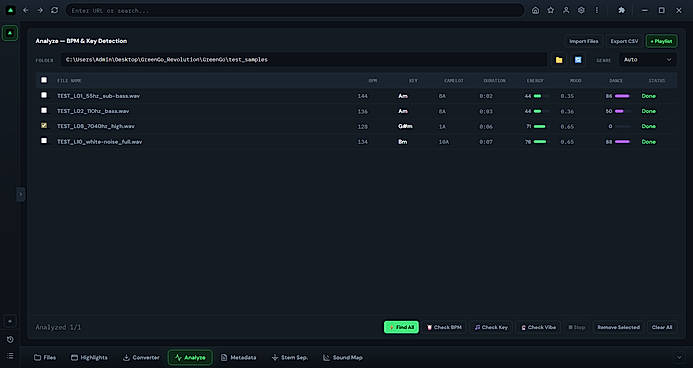Open the user account icon
The width and height of the screenshot is (693, 368).
(x=566, y=10)
